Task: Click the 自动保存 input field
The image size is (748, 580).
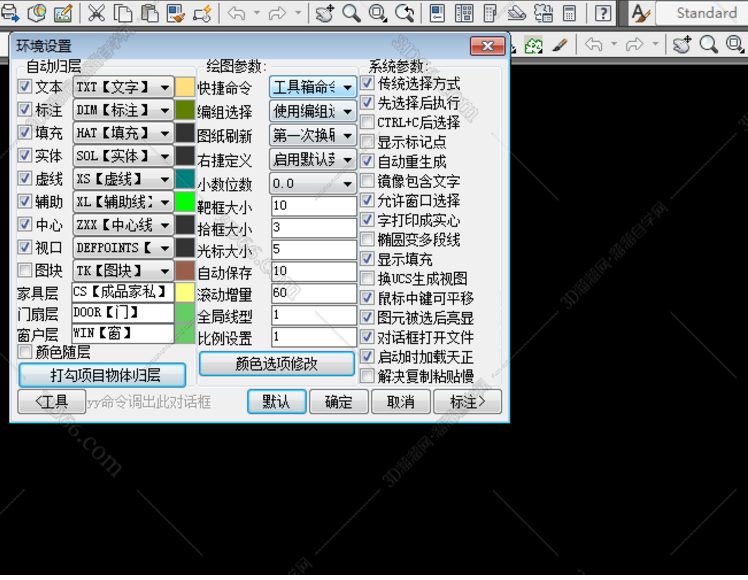Action: [313, 271]
